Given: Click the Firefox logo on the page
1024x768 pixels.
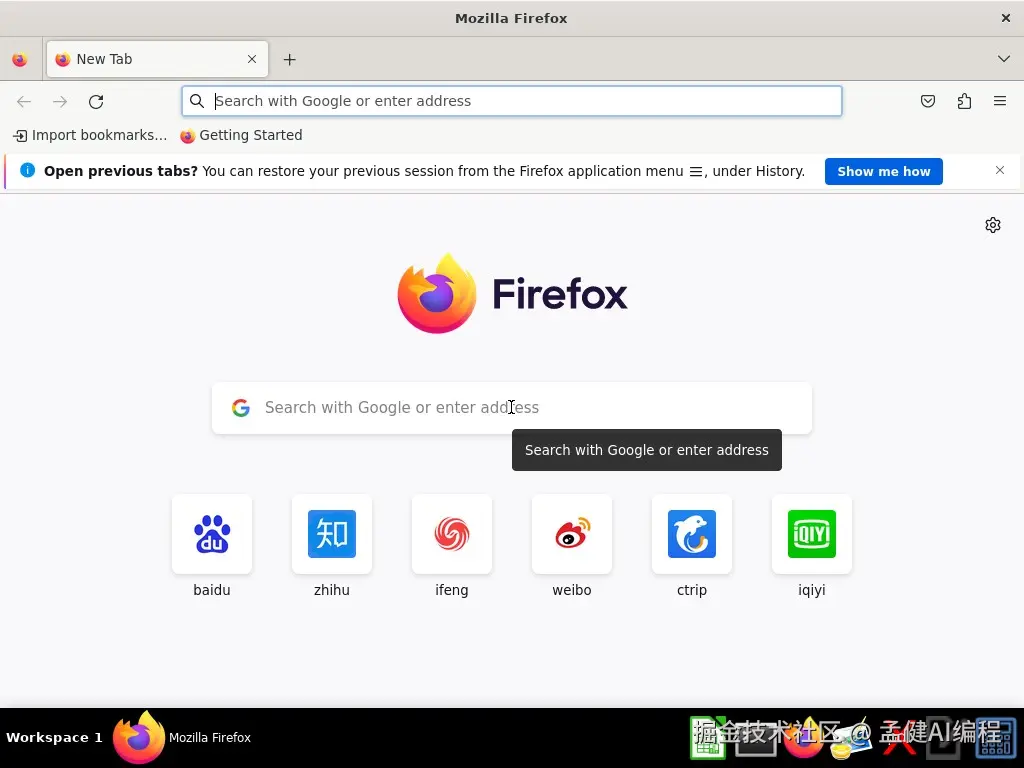Looking at the screenshot, I should click(512, 293).
